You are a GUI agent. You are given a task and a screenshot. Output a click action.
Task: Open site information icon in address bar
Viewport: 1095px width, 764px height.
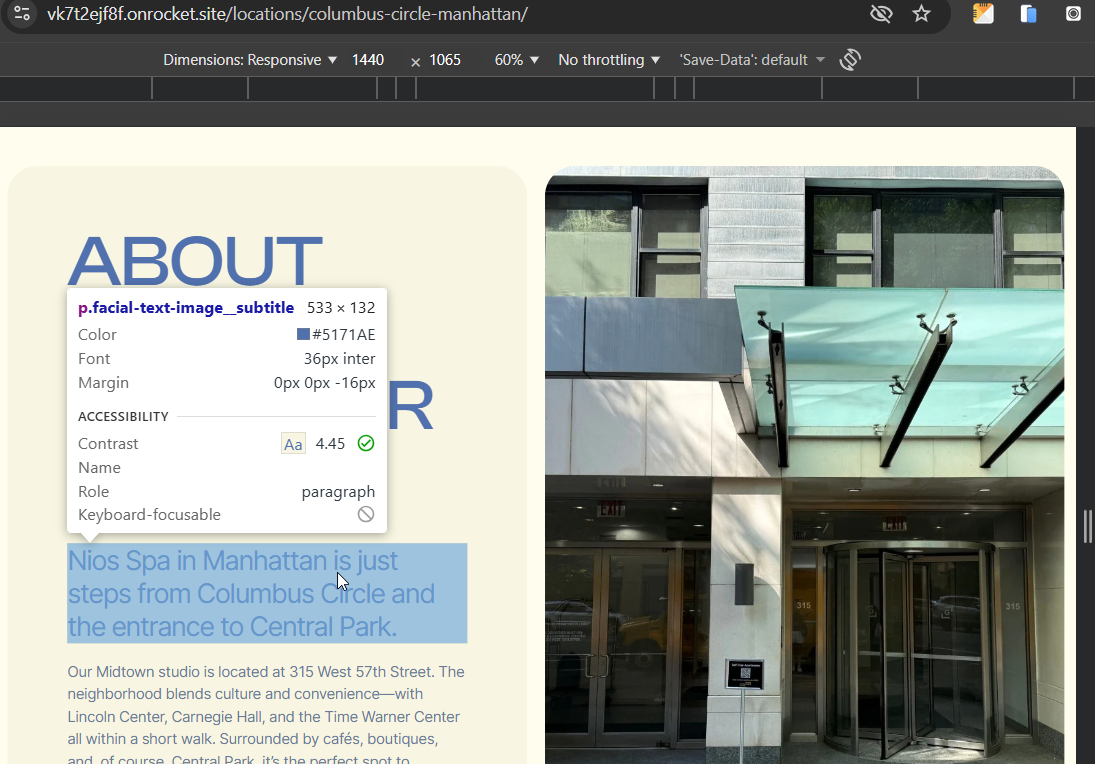coord(22,13)
